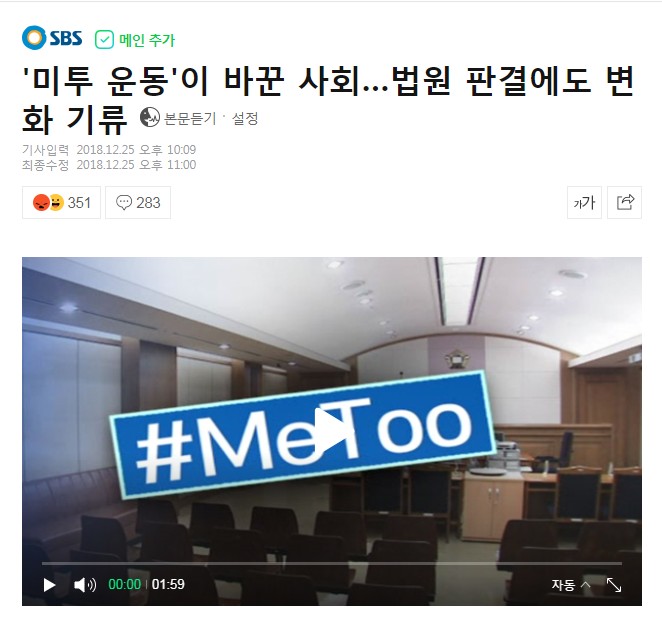Click the 본문듣기 text link
662x622 pixels.
pos(190,118)
